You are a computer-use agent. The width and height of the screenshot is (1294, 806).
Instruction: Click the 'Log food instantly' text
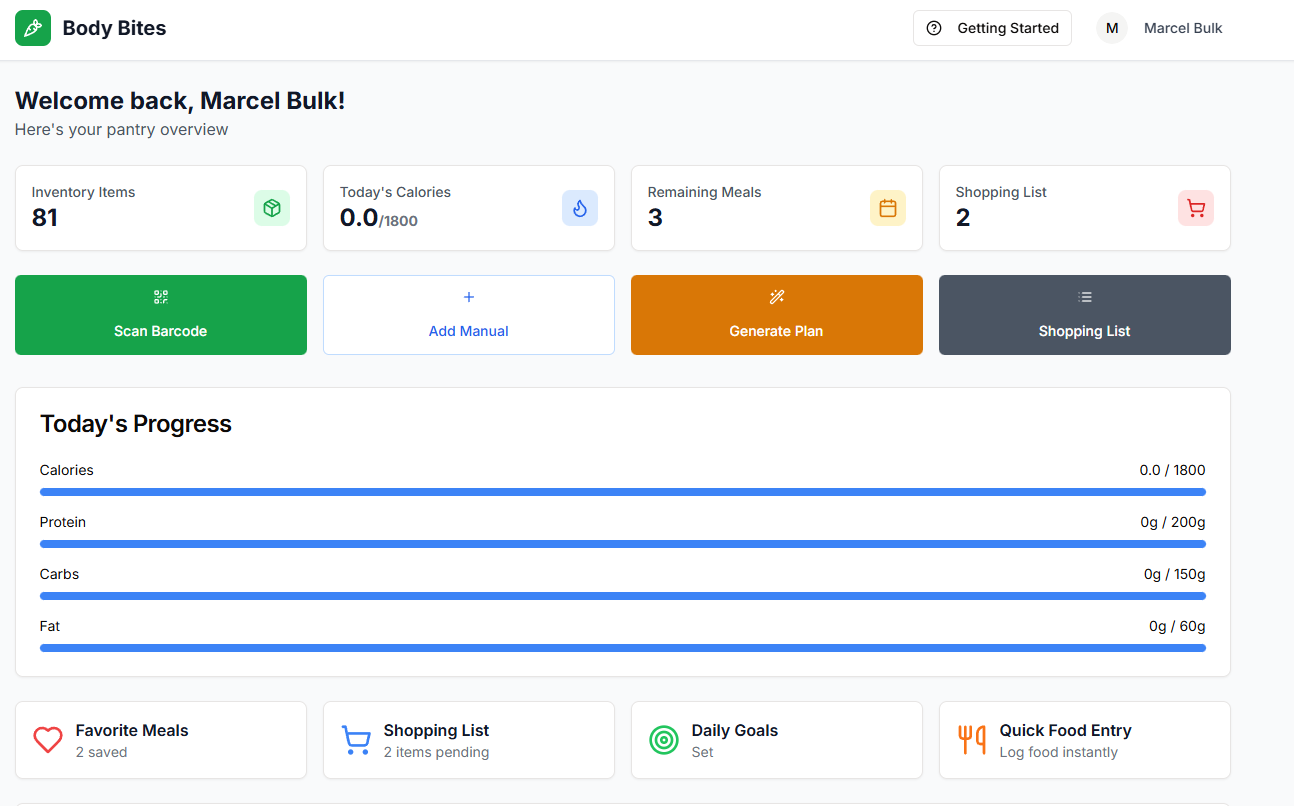point(1059,752)
